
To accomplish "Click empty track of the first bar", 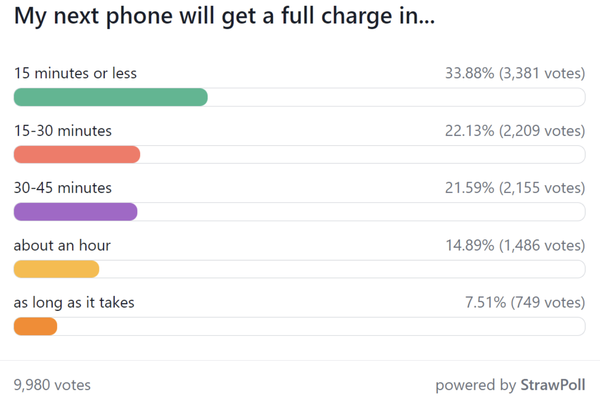I will 396,97.
